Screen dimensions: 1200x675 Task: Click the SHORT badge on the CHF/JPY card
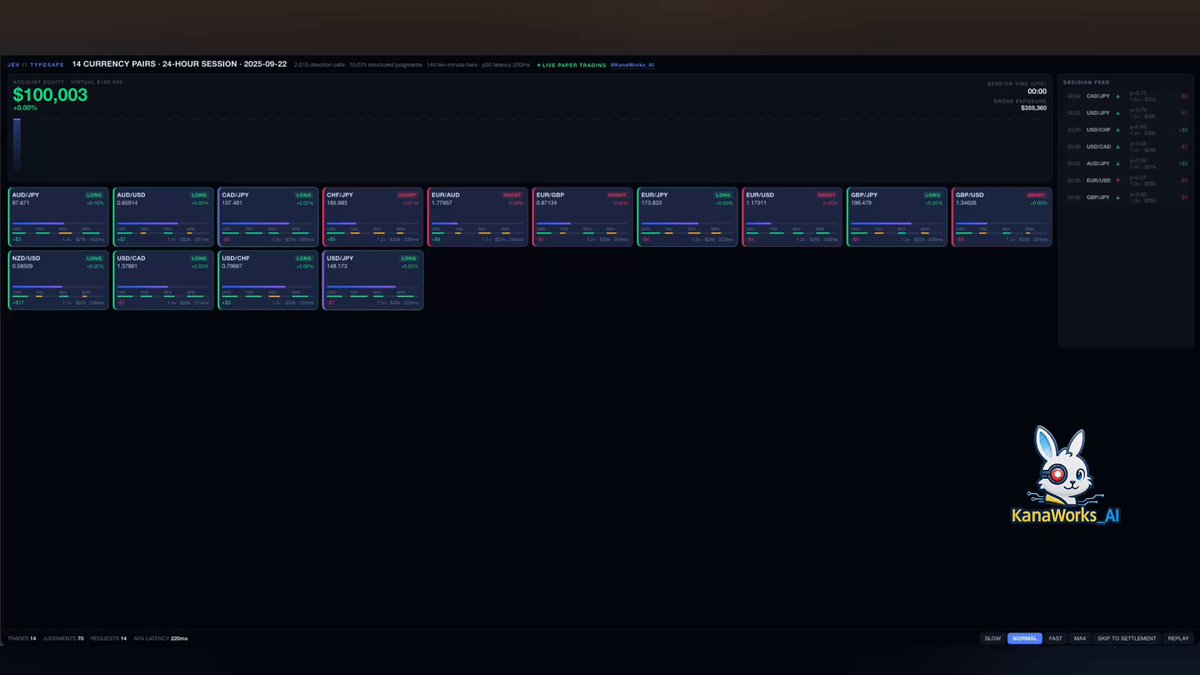[408, 195]
